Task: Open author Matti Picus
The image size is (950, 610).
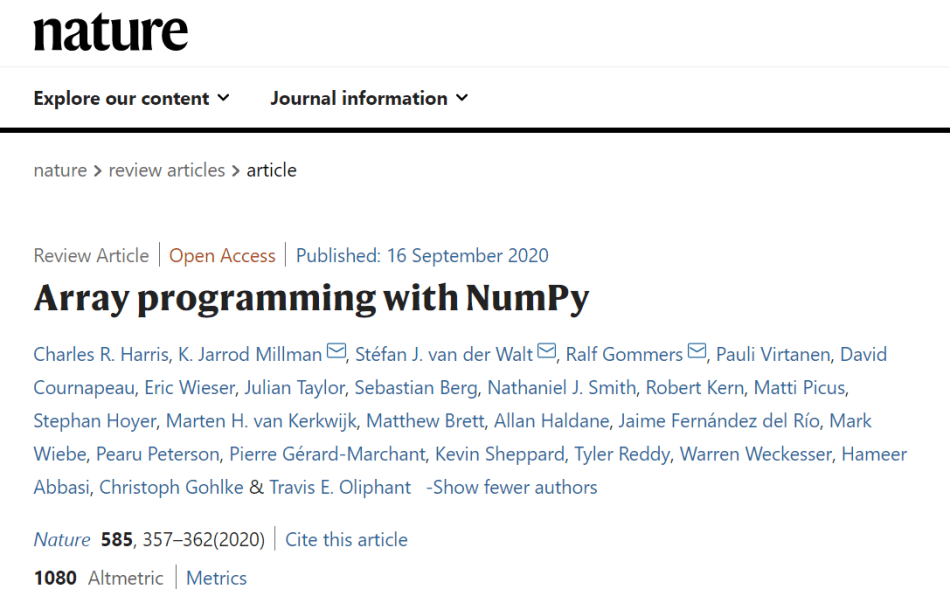Action: coord(799,388)
